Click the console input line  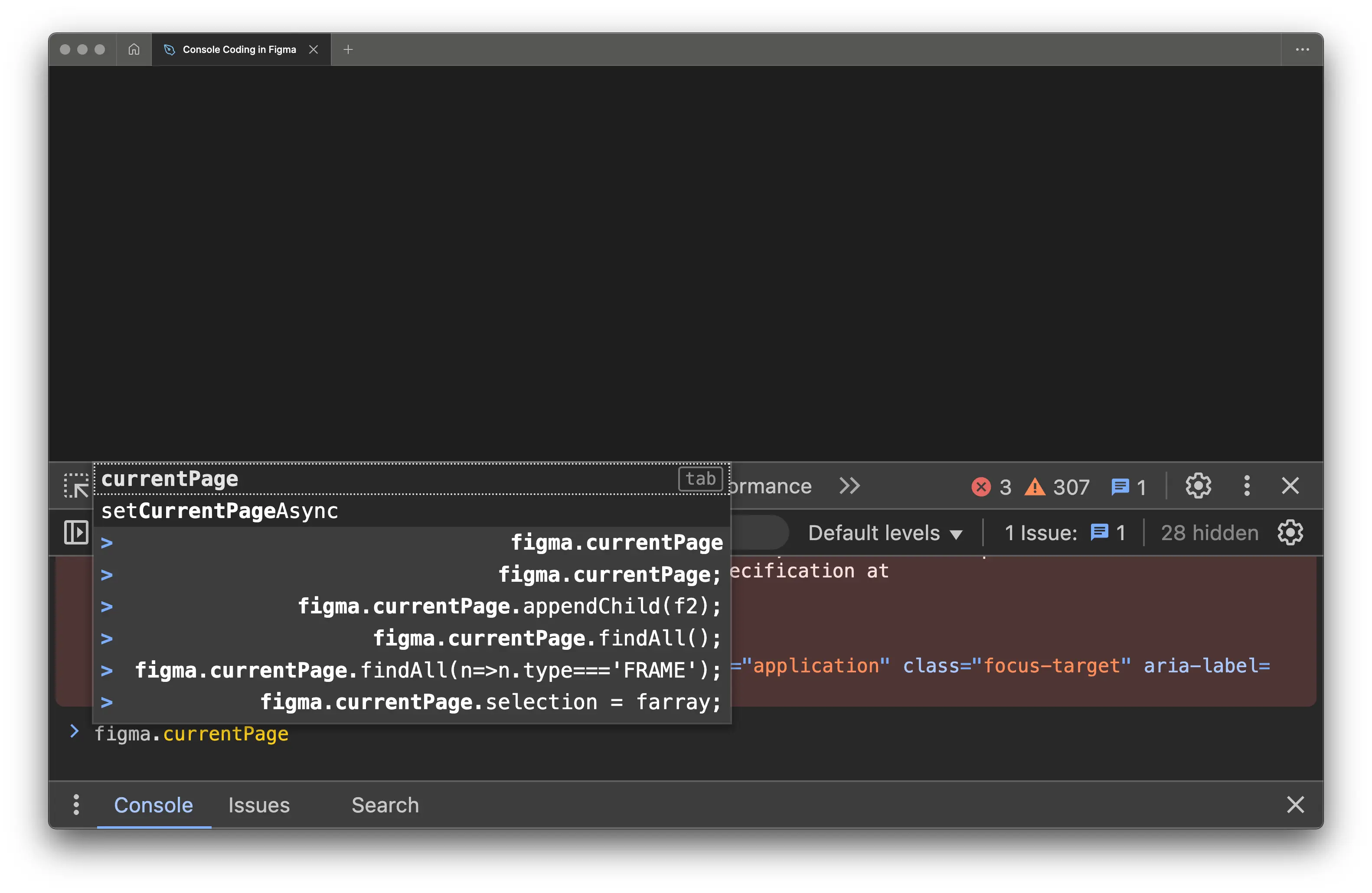[692, 735]
